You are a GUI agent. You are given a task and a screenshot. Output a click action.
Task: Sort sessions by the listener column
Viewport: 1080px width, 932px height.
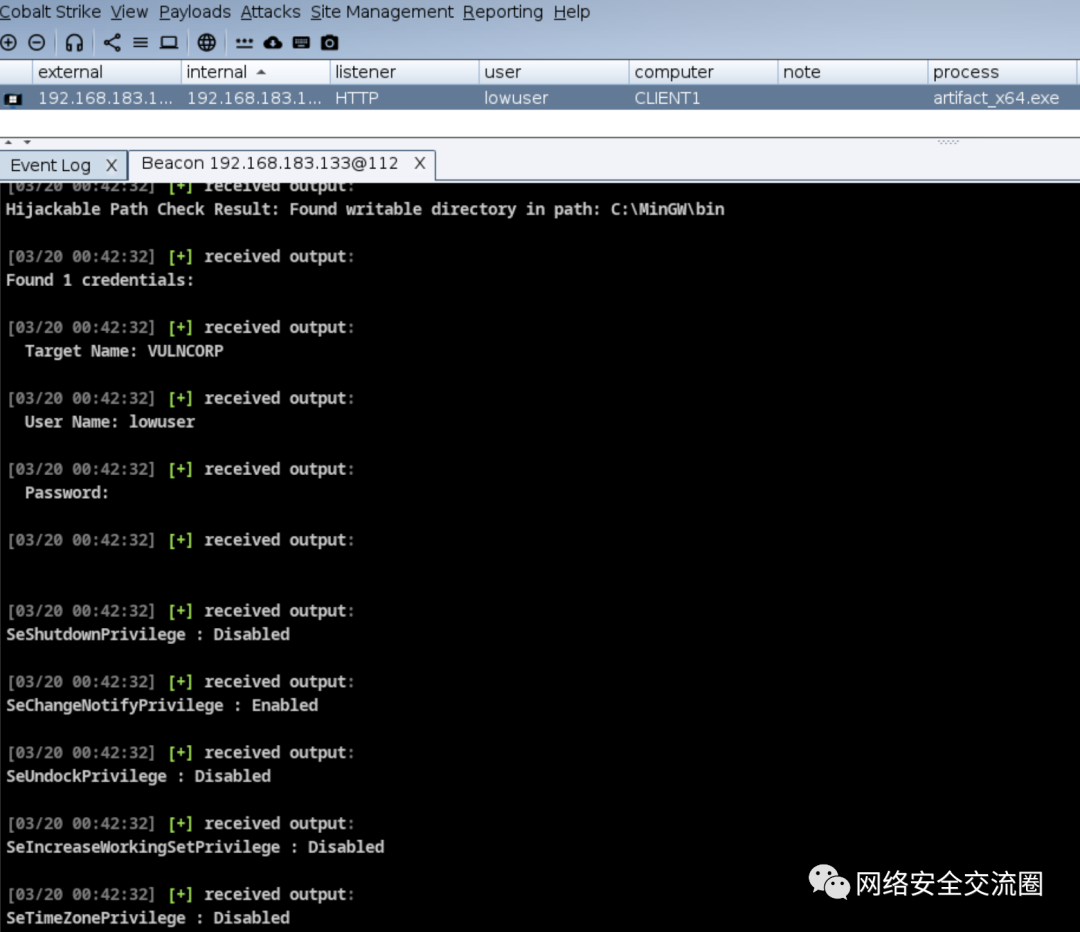coord(404,72)
